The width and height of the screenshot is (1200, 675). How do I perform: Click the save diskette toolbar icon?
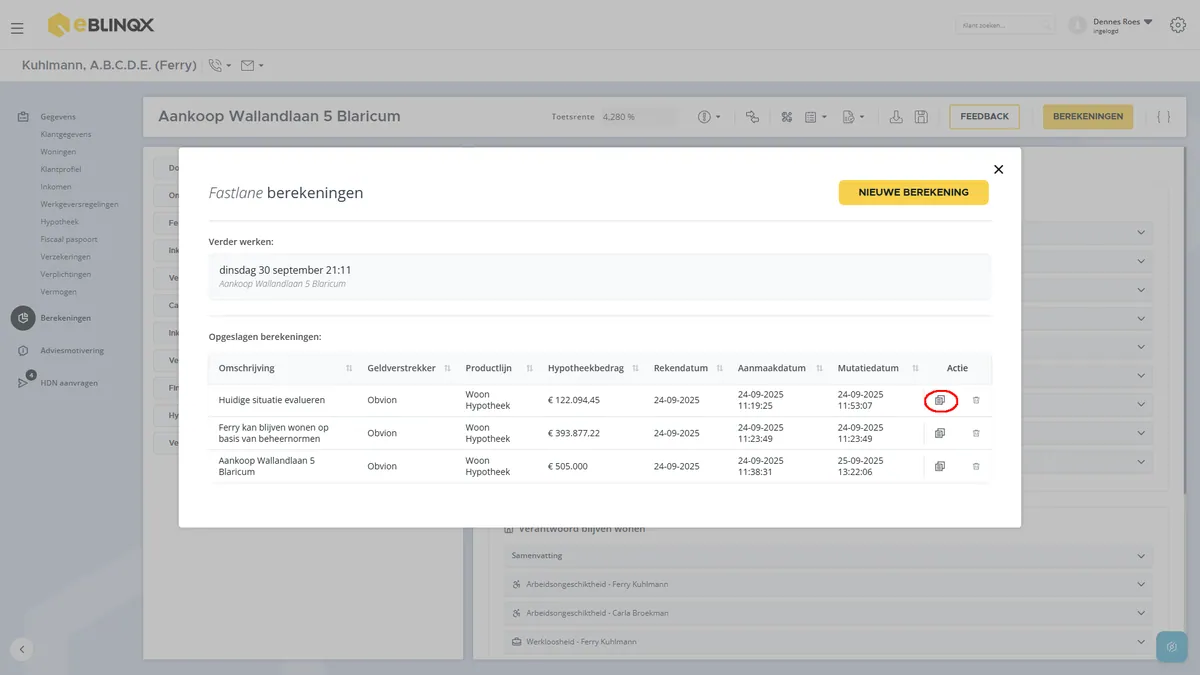tap(921, 117)
